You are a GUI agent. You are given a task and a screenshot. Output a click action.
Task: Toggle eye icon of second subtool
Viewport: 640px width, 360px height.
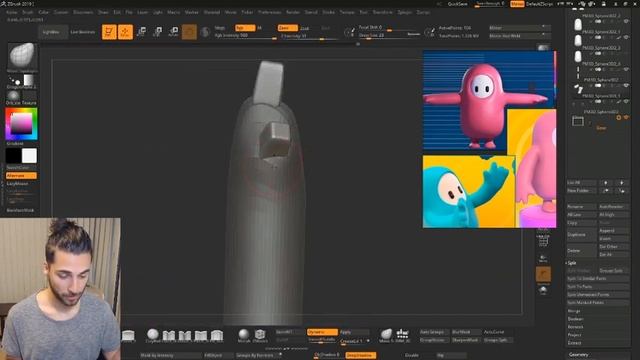626,37
